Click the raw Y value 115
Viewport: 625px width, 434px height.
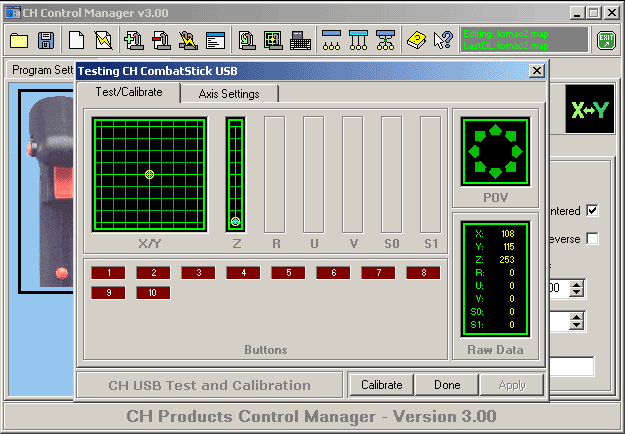coord(509,247)
